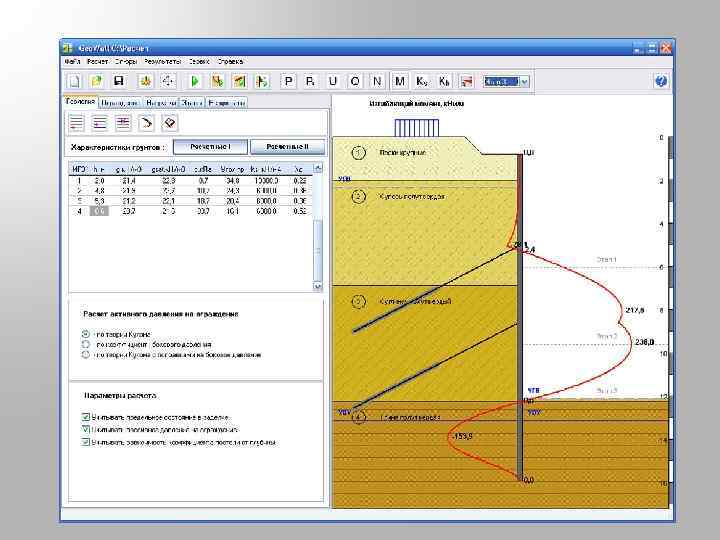Open the stage dropdown in the toolbar
Image resolution: width=720 pixels, height=540 pixels.
(524, 81)
